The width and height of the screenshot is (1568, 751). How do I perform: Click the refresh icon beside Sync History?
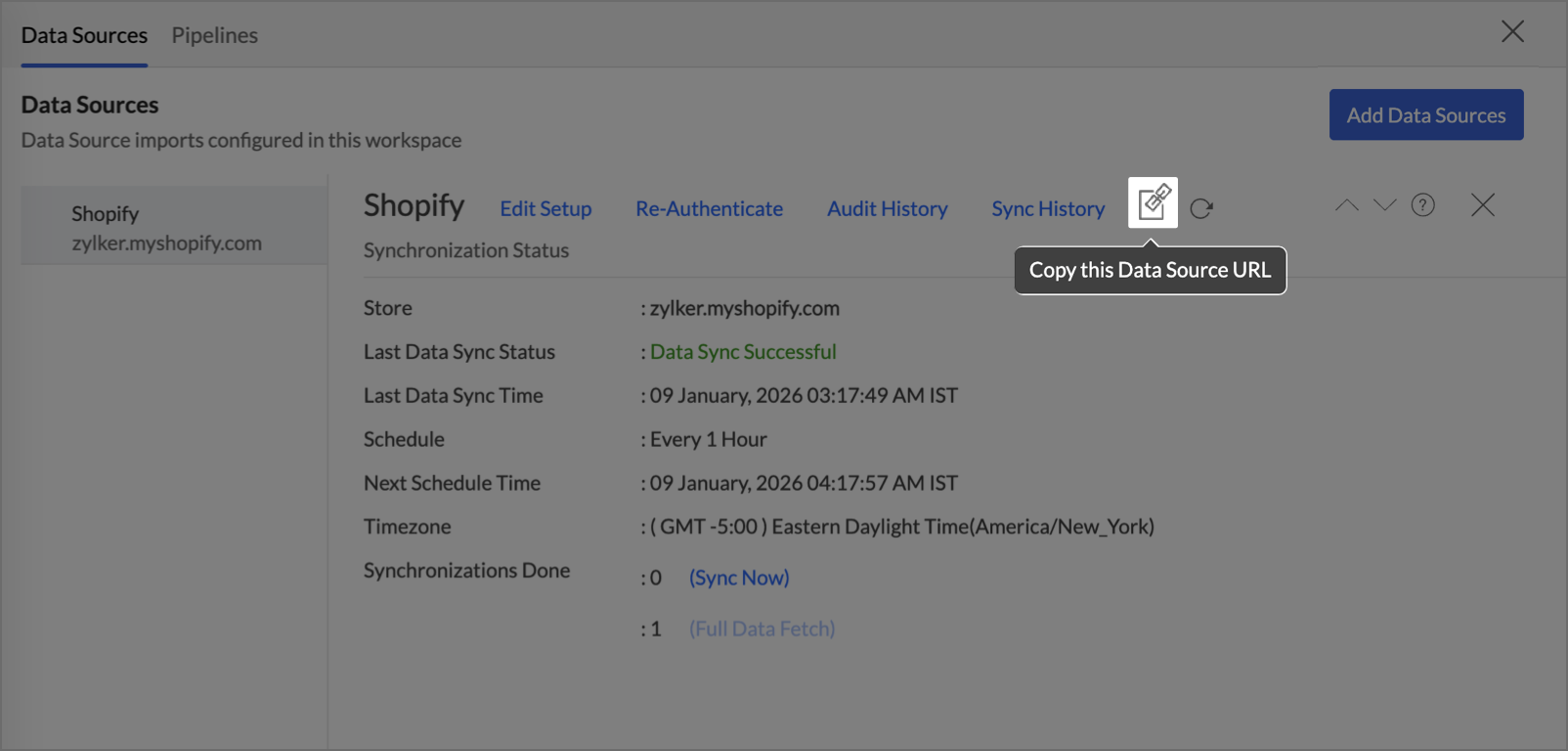tap(1201, 208)
